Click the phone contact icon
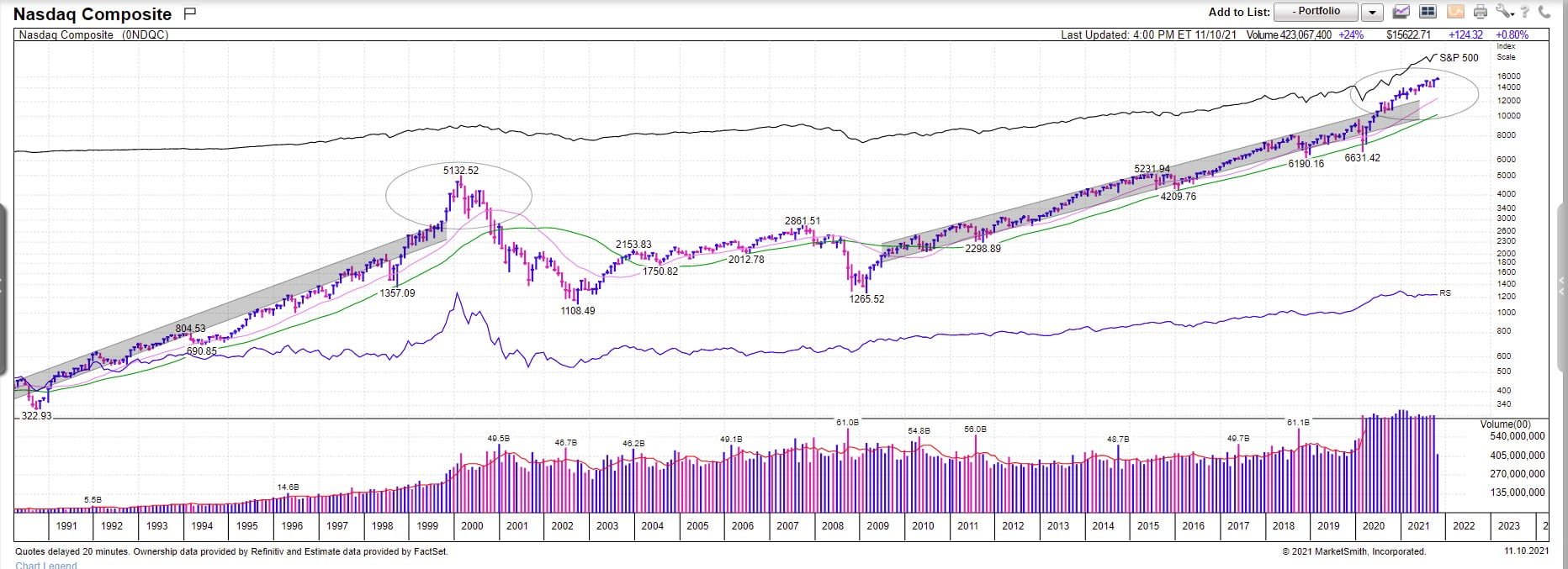The height and width of the screenshot is (569, 1568). pyautogui.click(x=1544, y=12)
